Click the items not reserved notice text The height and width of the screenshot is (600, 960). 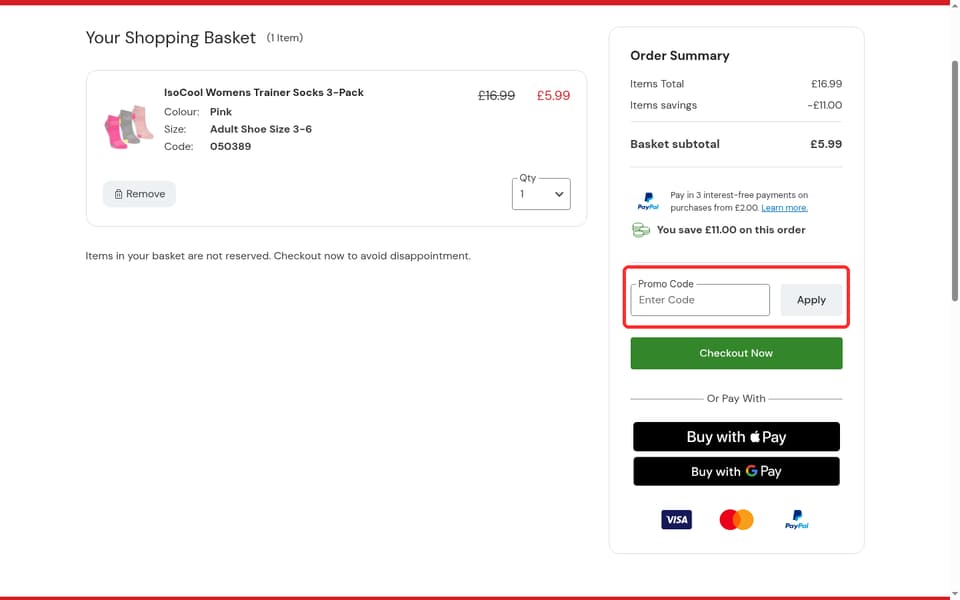pos(278,256)
